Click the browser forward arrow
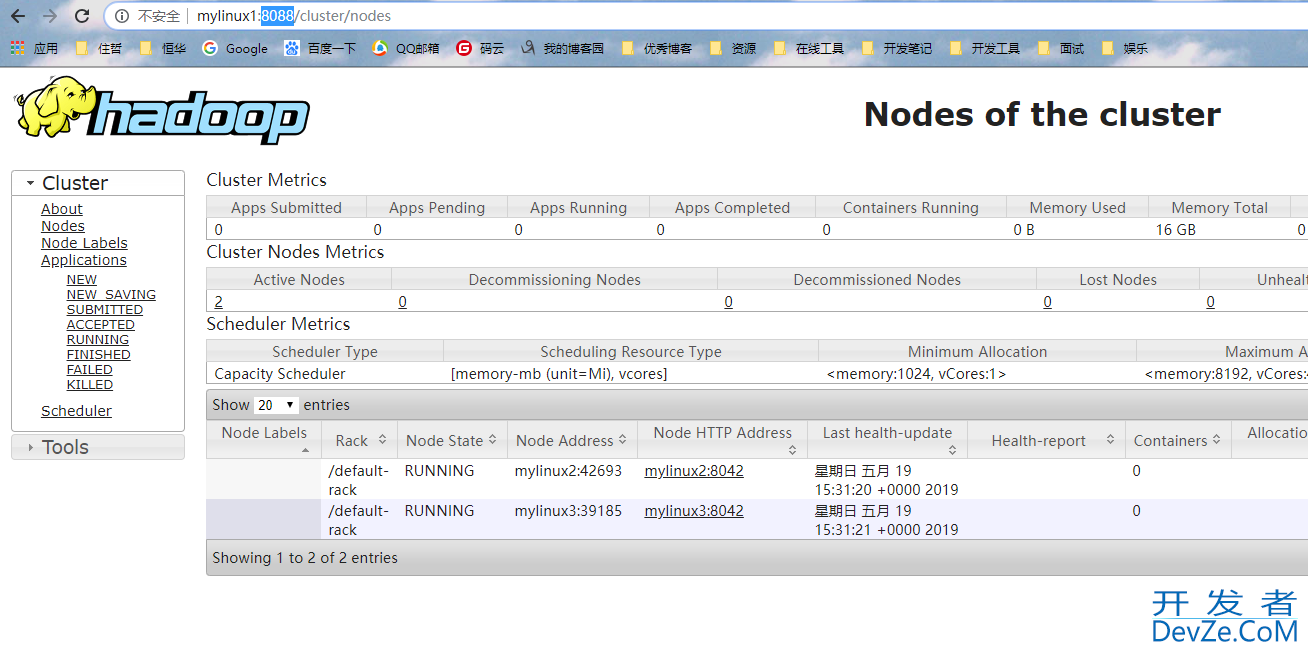The image size is (1308, 653). pyautogui.click(x=50, y=16)
